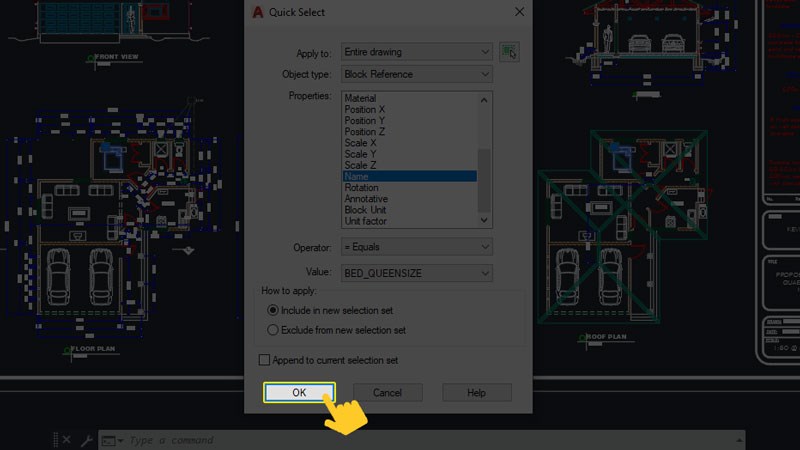Open the Value BED_QUEENSIZE dropdown
This screenshot has width=800, height=450.
click(x=416, y=273)
